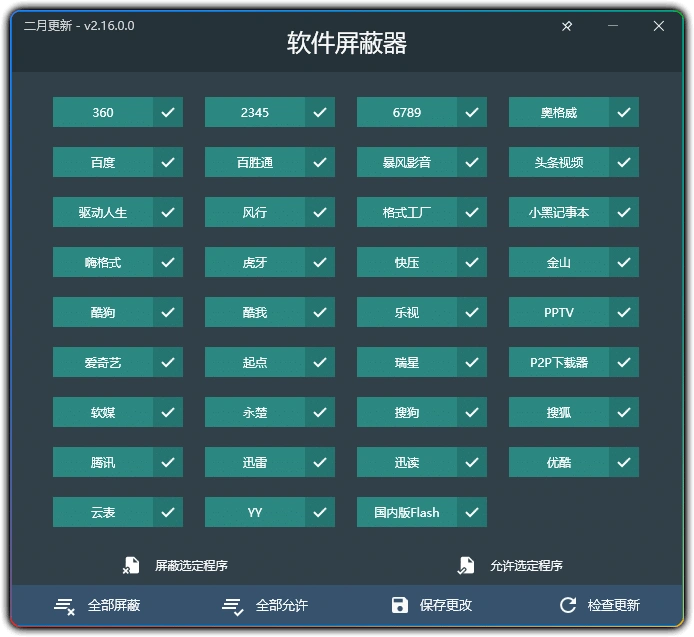Toggle the 虎牙 checkmark box
The height and width of the screenshot is (637, 694).
click(x=320, y=263)
